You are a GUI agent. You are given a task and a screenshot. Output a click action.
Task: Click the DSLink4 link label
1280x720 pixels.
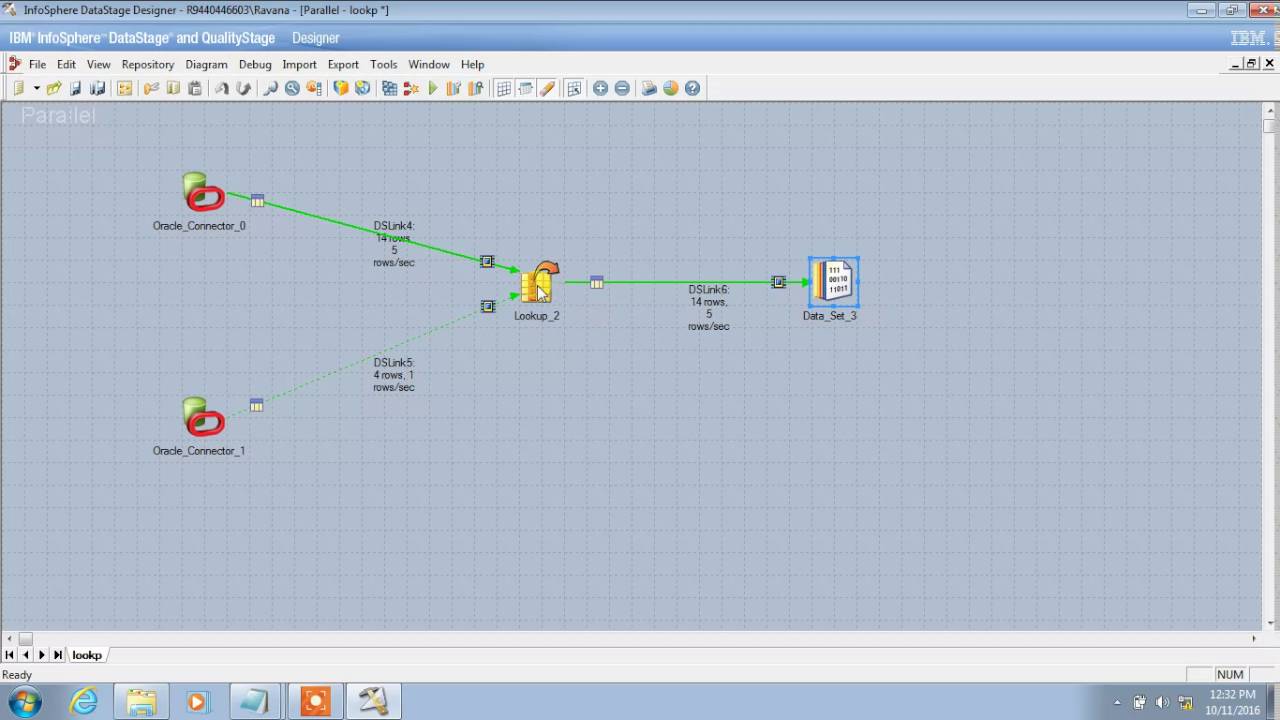coord(394,244)
